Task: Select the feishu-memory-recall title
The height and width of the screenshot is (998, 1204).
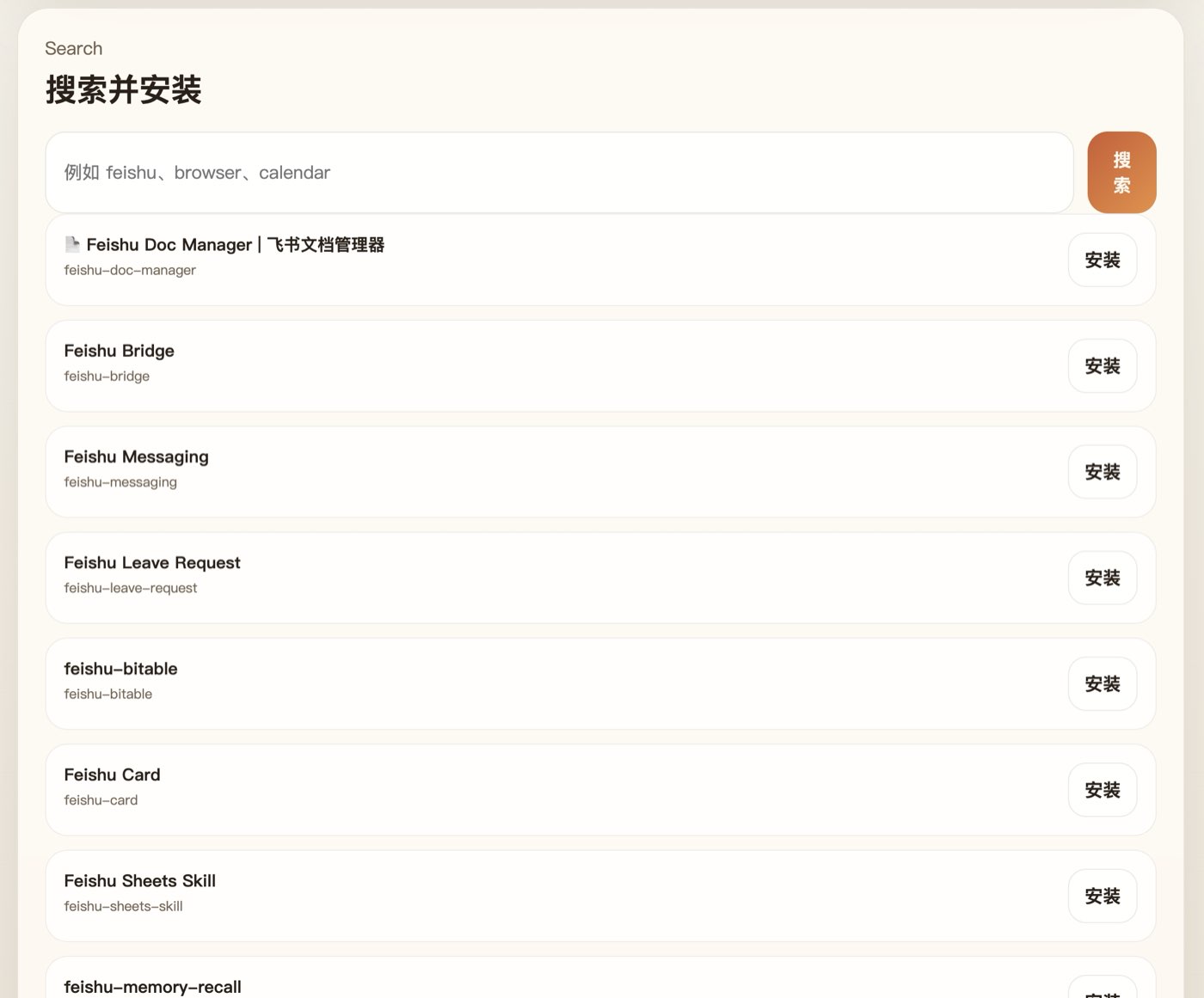Action: pyautogui.click(x=152, y=987)
